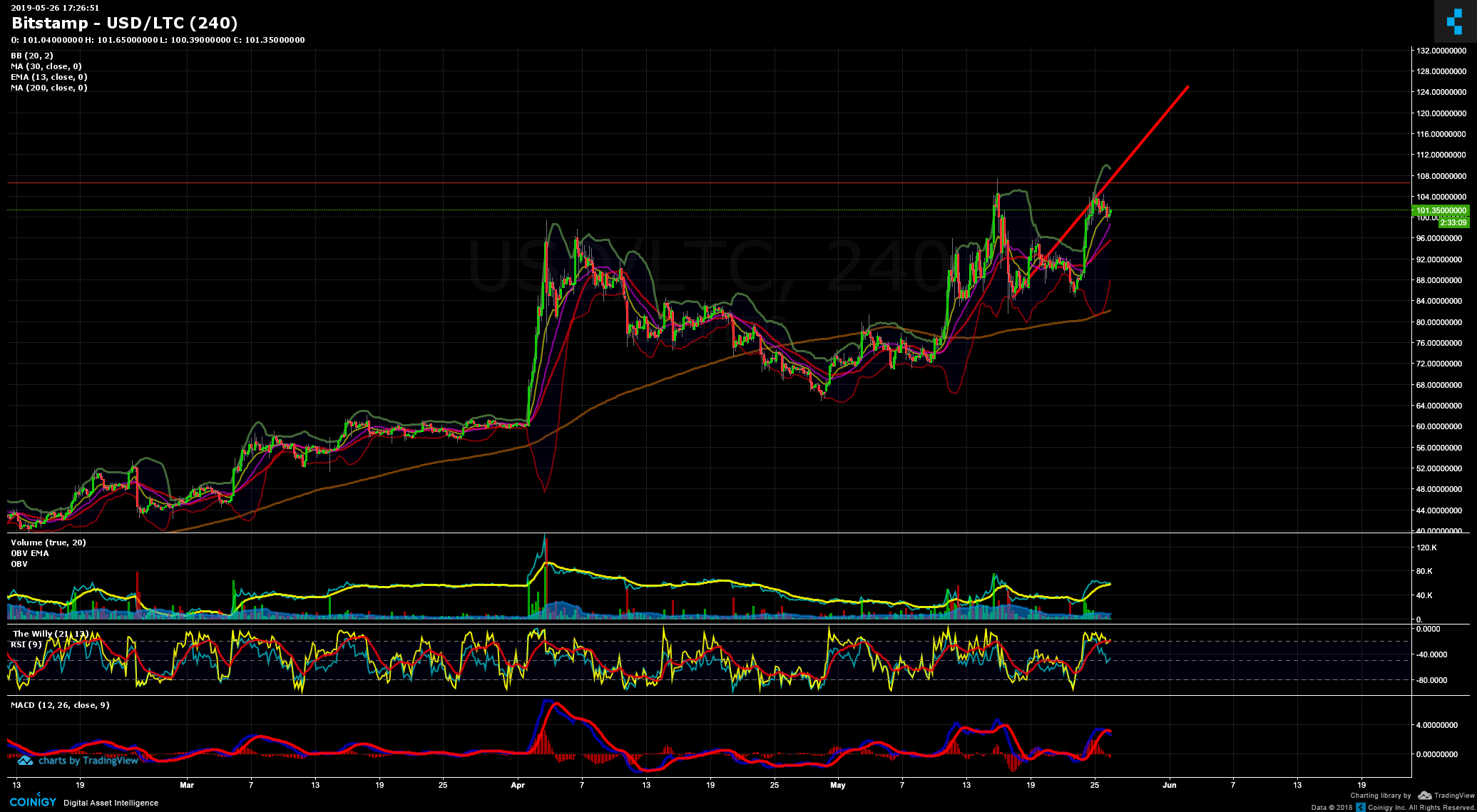This screenshot has height=812, width=1477.
Task: Click the 'Coinigy Inc. All Rights Reserved' text
Action: (x=1421, y=807)
